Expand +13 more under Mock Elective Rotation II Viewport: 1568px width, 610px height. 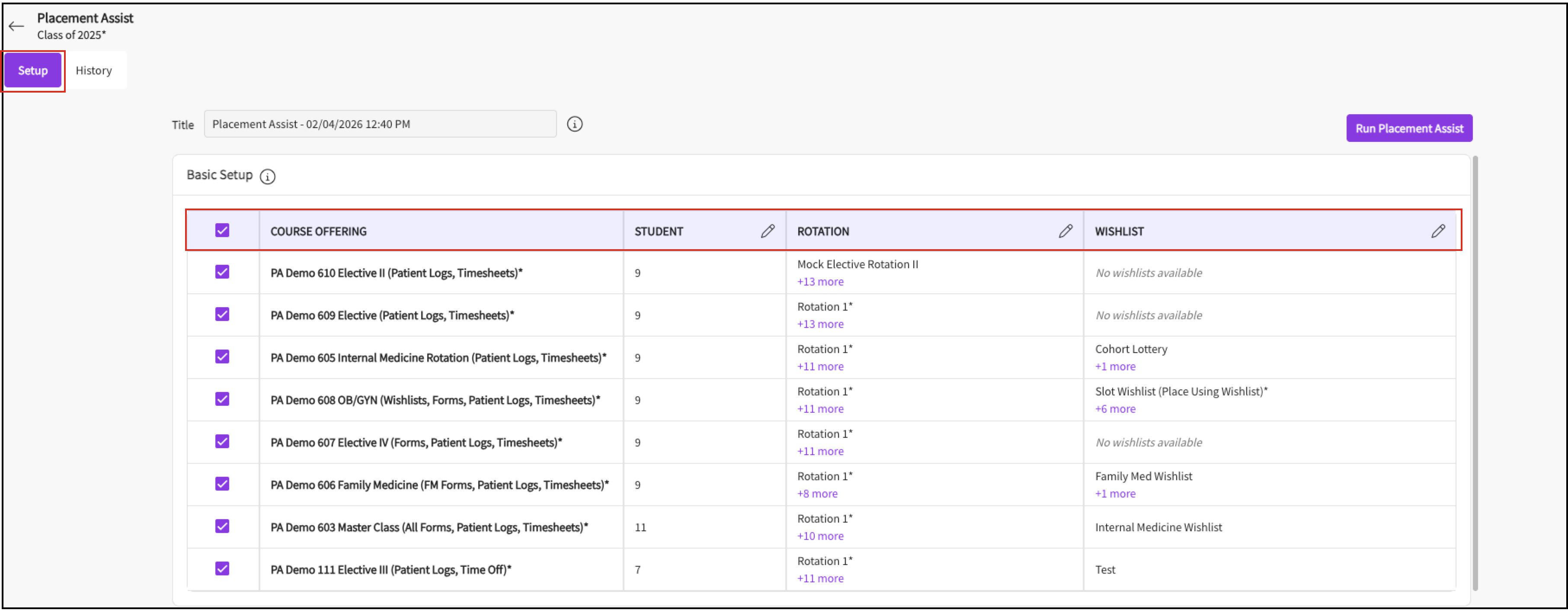pyautogui.click(x=820, y=282)
